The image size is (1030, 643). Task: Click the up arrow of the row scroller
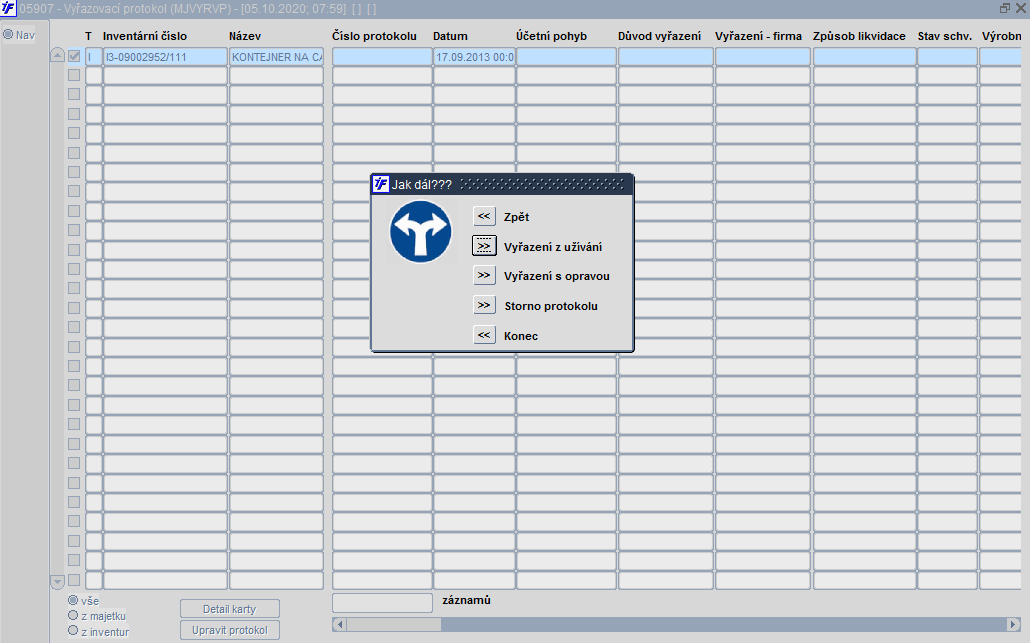57,56
